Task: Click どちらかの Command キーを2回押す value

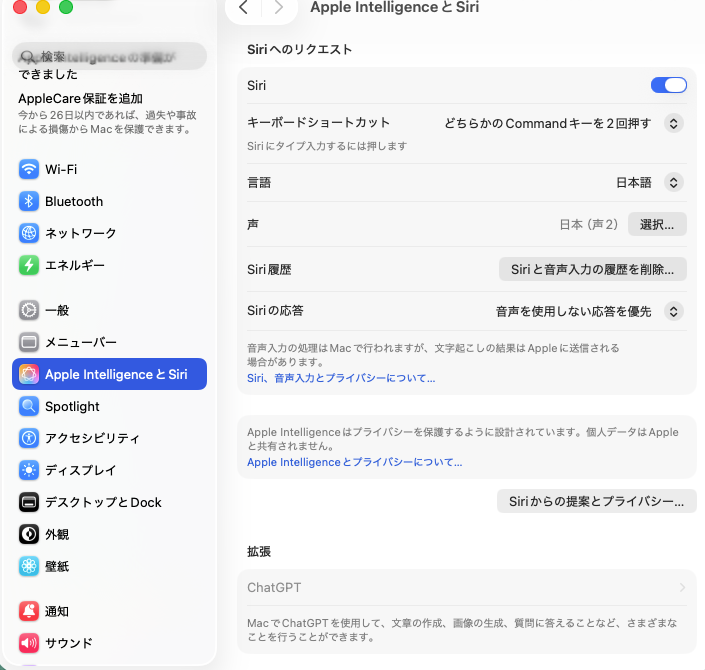Action: (x=548, y=123)
